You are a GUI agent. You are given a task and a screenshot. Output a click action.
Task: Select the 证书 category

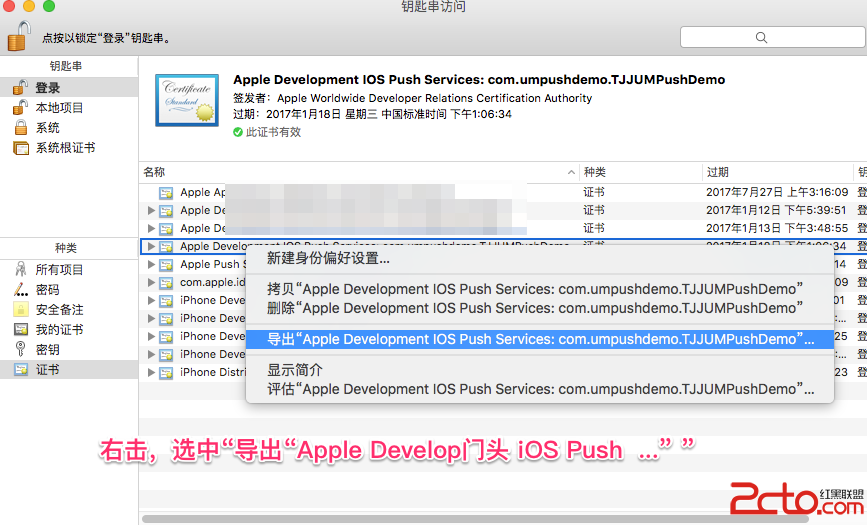(69, 370)
